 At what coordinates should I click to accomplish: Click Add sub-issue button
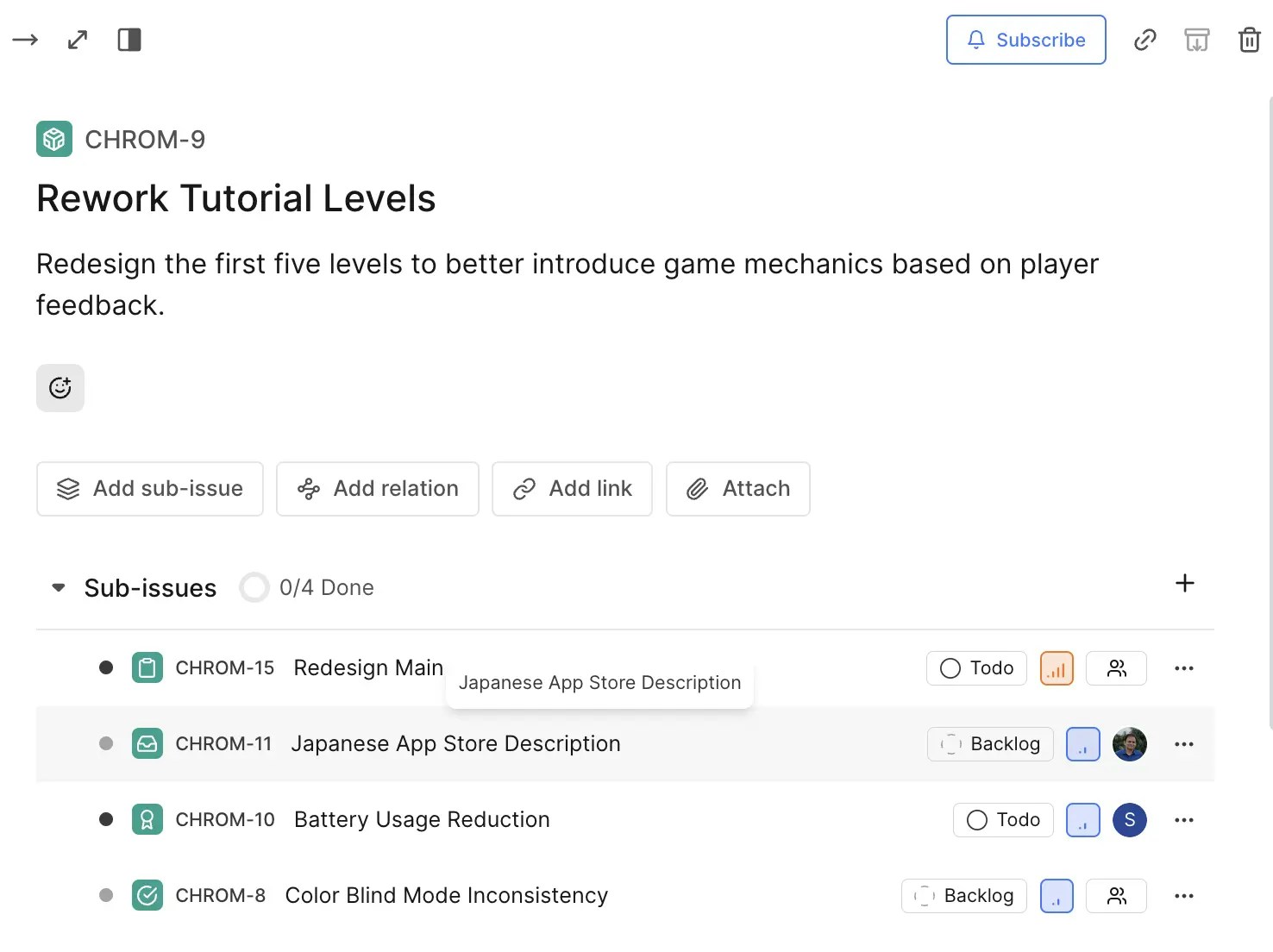click(150, 489)
